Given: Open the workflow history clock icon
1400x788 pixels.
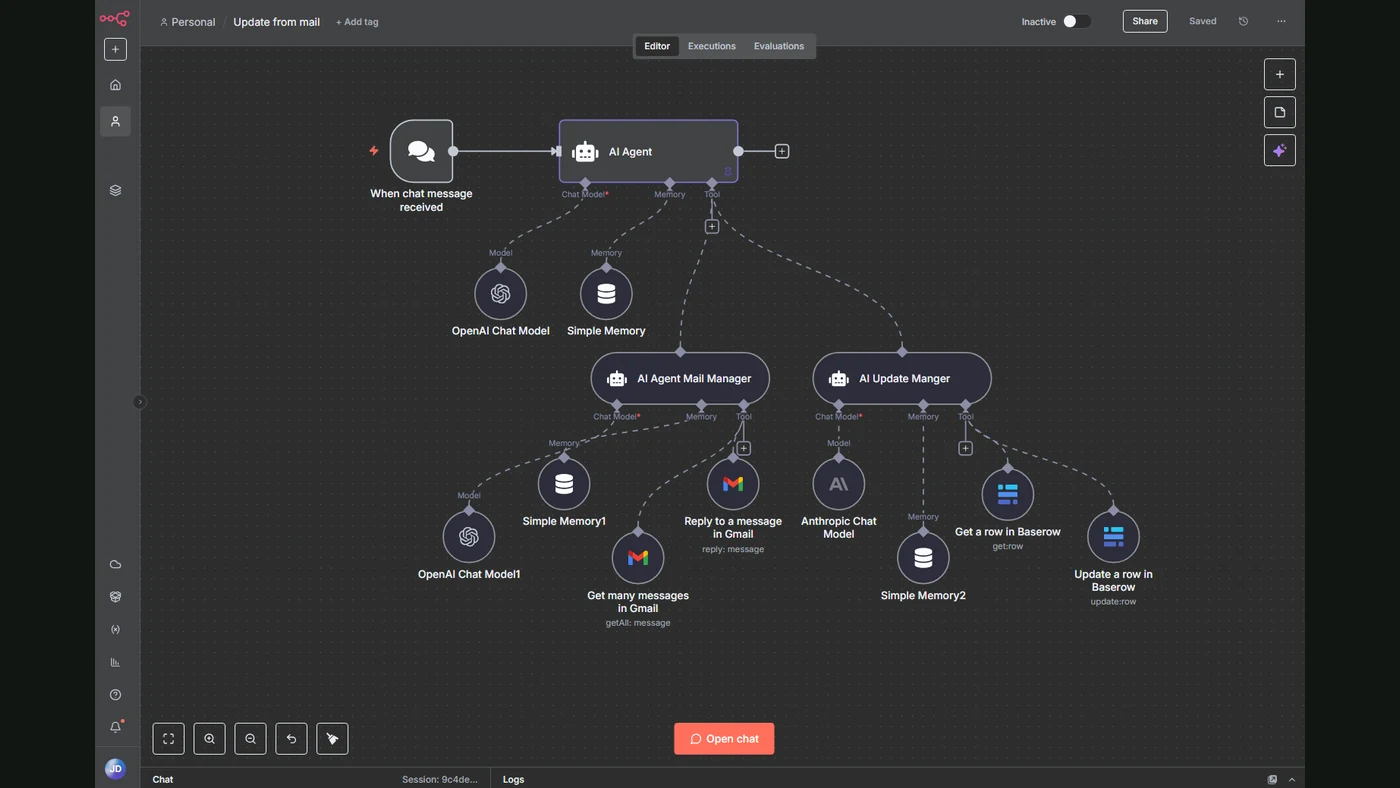Looking at the screenshot, I should coord(1243,21).
